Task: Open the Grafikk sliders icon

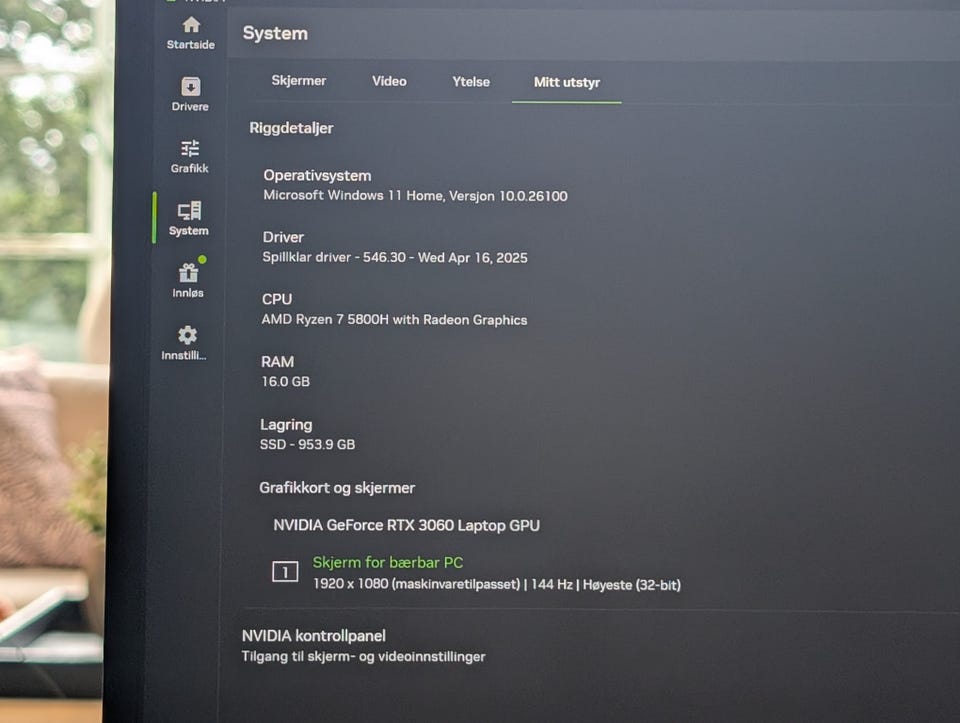Action: click(x=190, y=148)
